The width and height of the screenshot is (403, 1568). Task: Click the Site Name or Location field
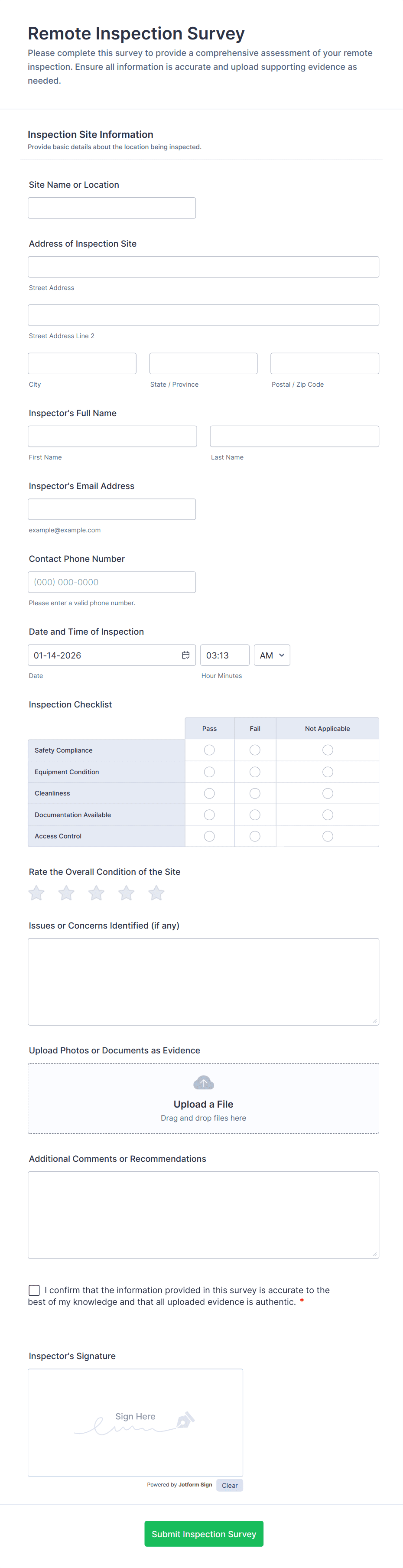tap(111, 208)
